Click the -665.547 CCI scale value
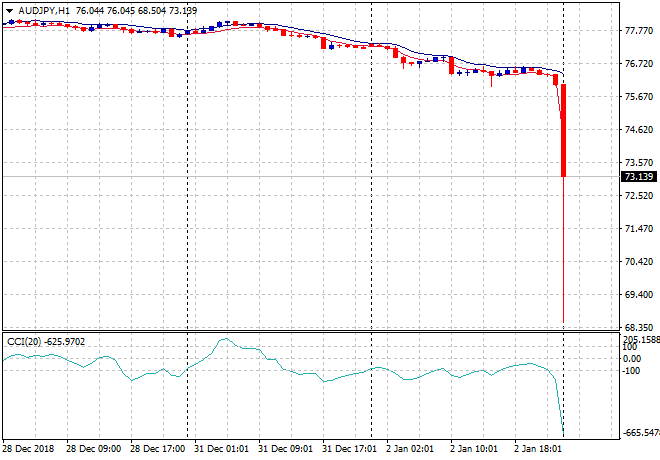This screenshot has width=660, height=460. coord(638,433)
